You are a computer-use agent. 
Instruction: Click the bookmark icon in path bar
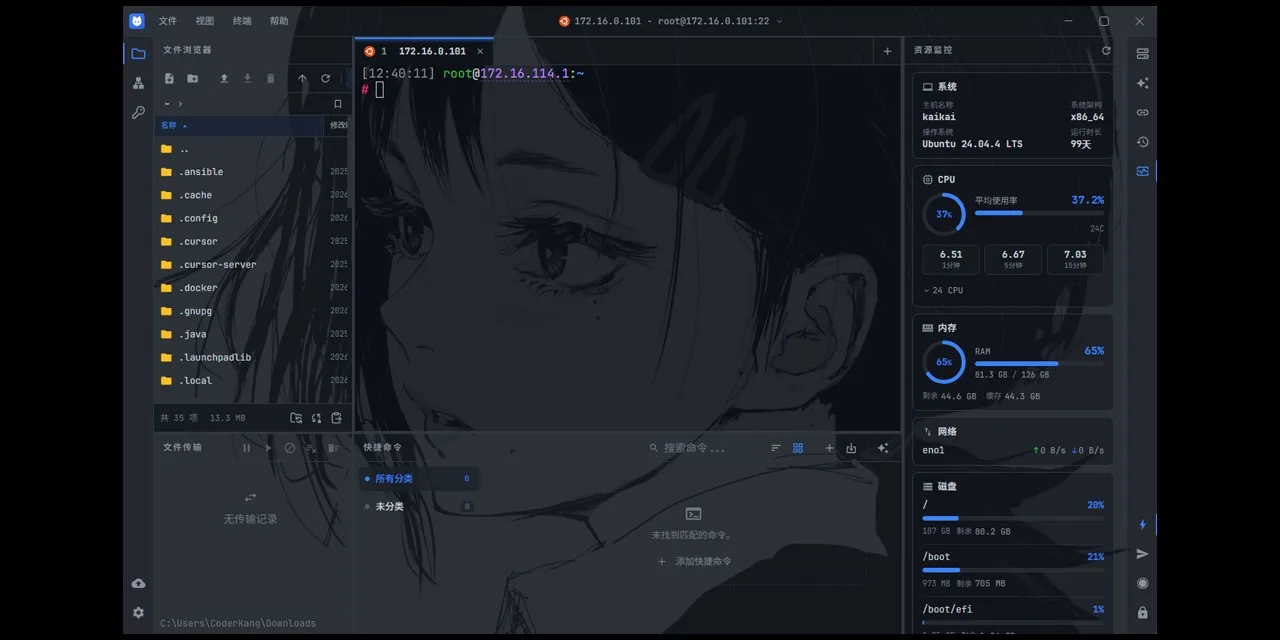338,104
